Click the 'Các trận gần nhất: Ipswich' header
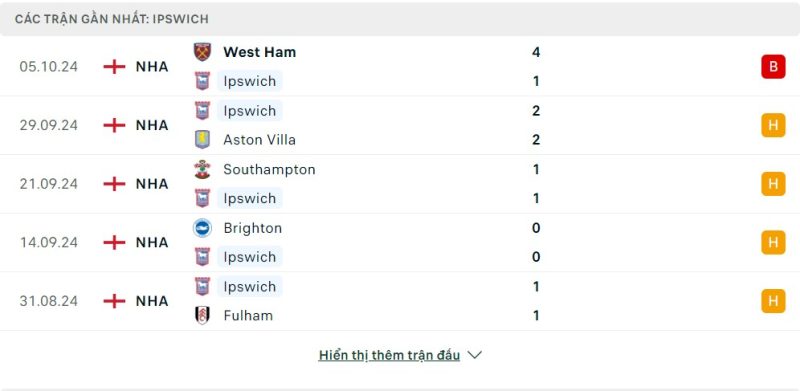 pyautogui.click(x=112, y=19)
